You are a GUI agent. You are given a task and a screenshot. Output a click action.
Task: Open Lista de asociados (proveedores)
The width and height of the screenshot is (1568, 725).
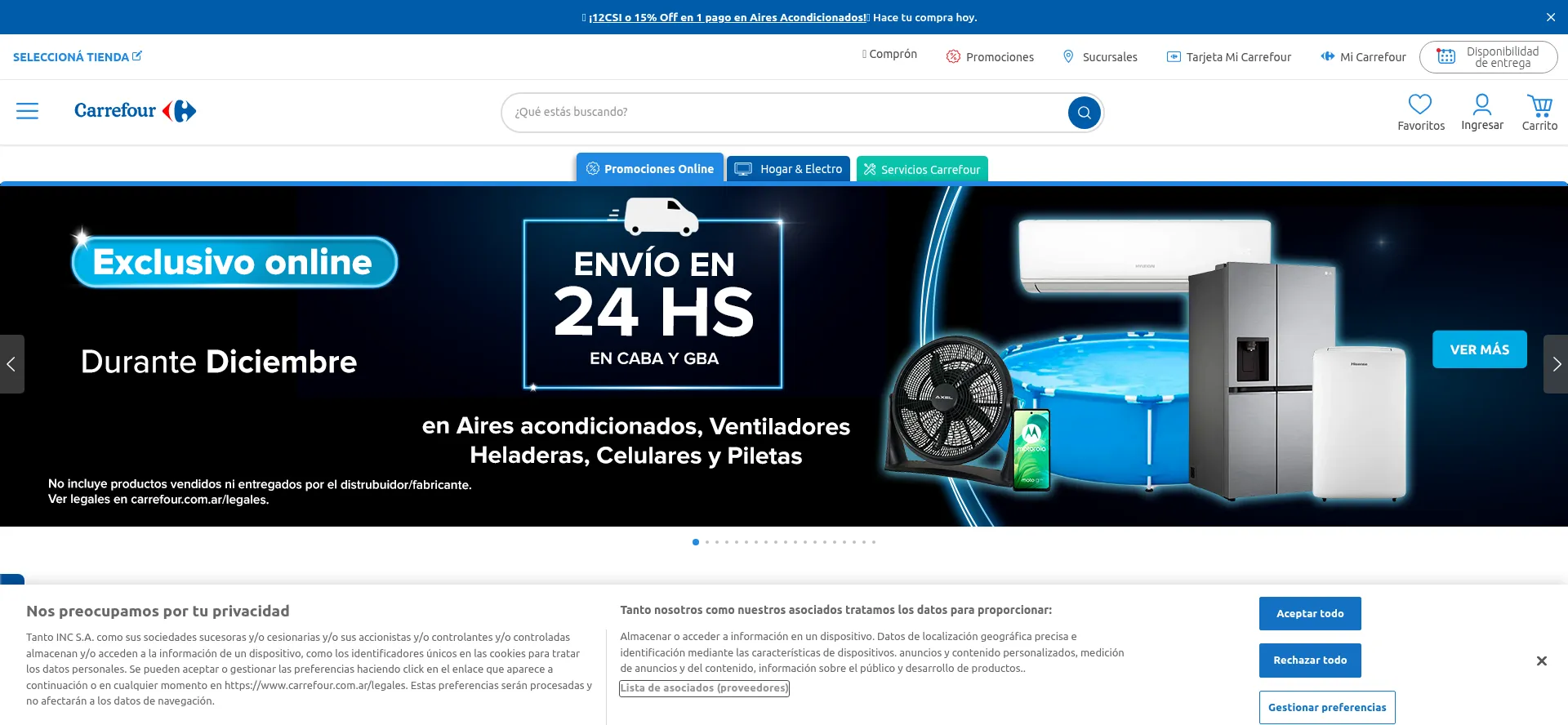coord(704,688)
